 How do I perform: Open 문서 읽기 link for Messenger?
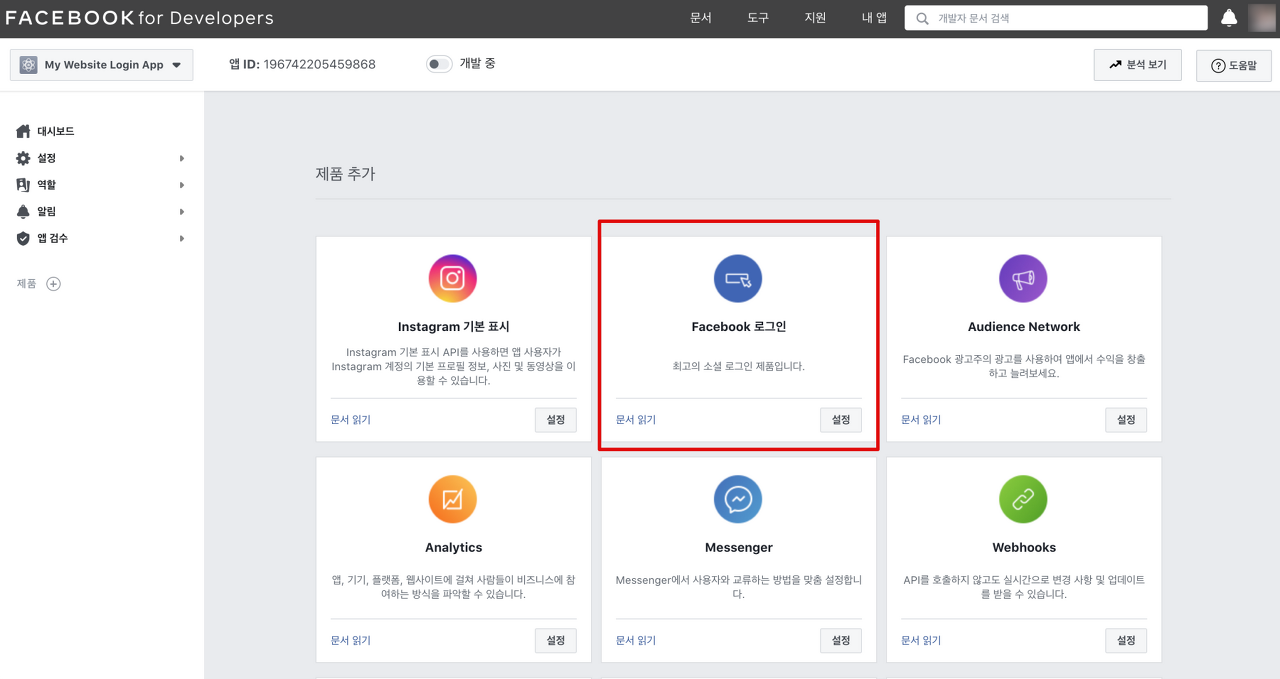pos(636,640)
